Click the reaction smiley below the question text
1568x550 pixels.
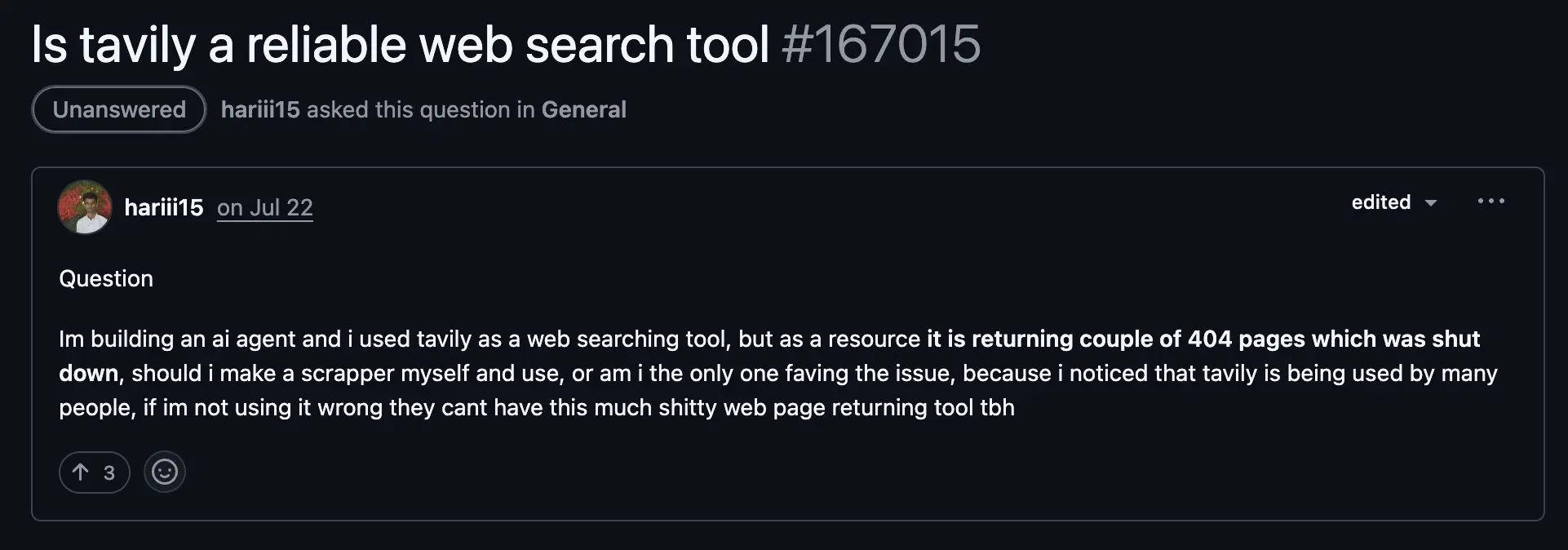tap(164, 472)
